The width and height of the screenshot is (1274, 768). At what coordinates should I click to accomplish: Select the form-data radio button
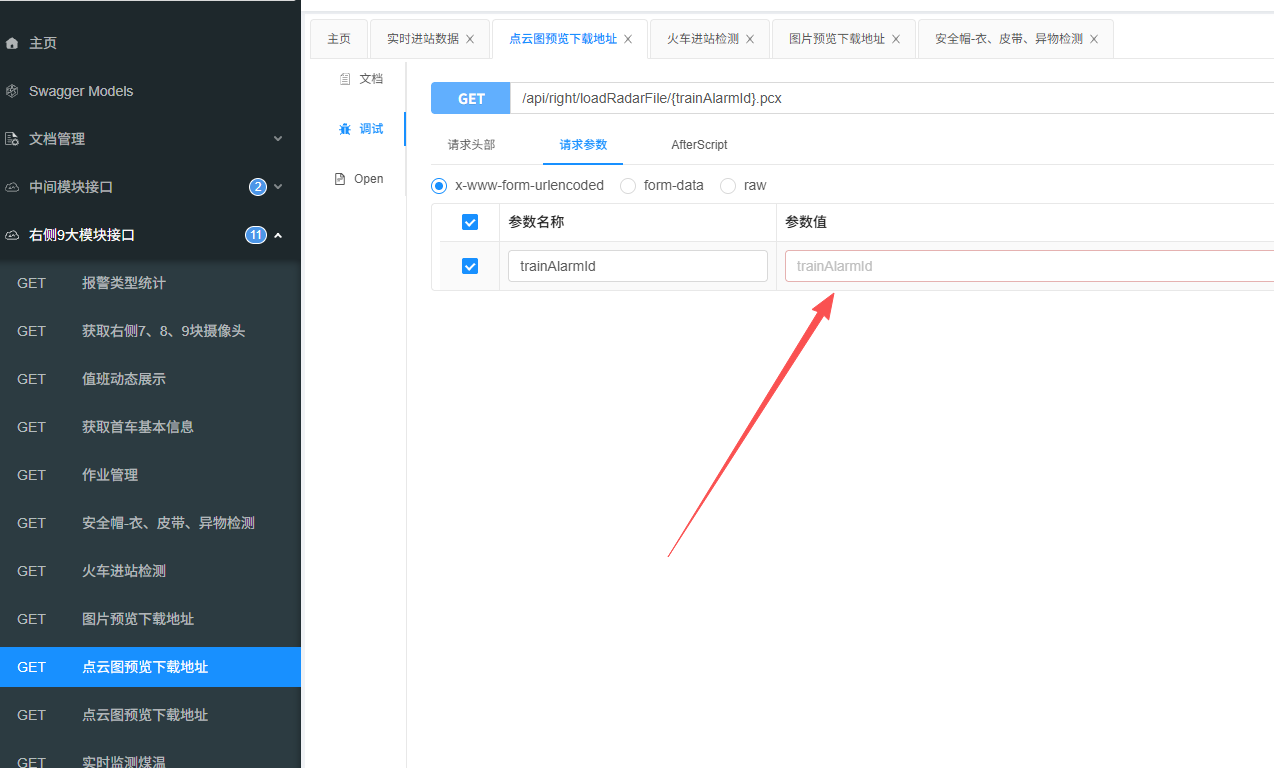[x=628, y=186]
